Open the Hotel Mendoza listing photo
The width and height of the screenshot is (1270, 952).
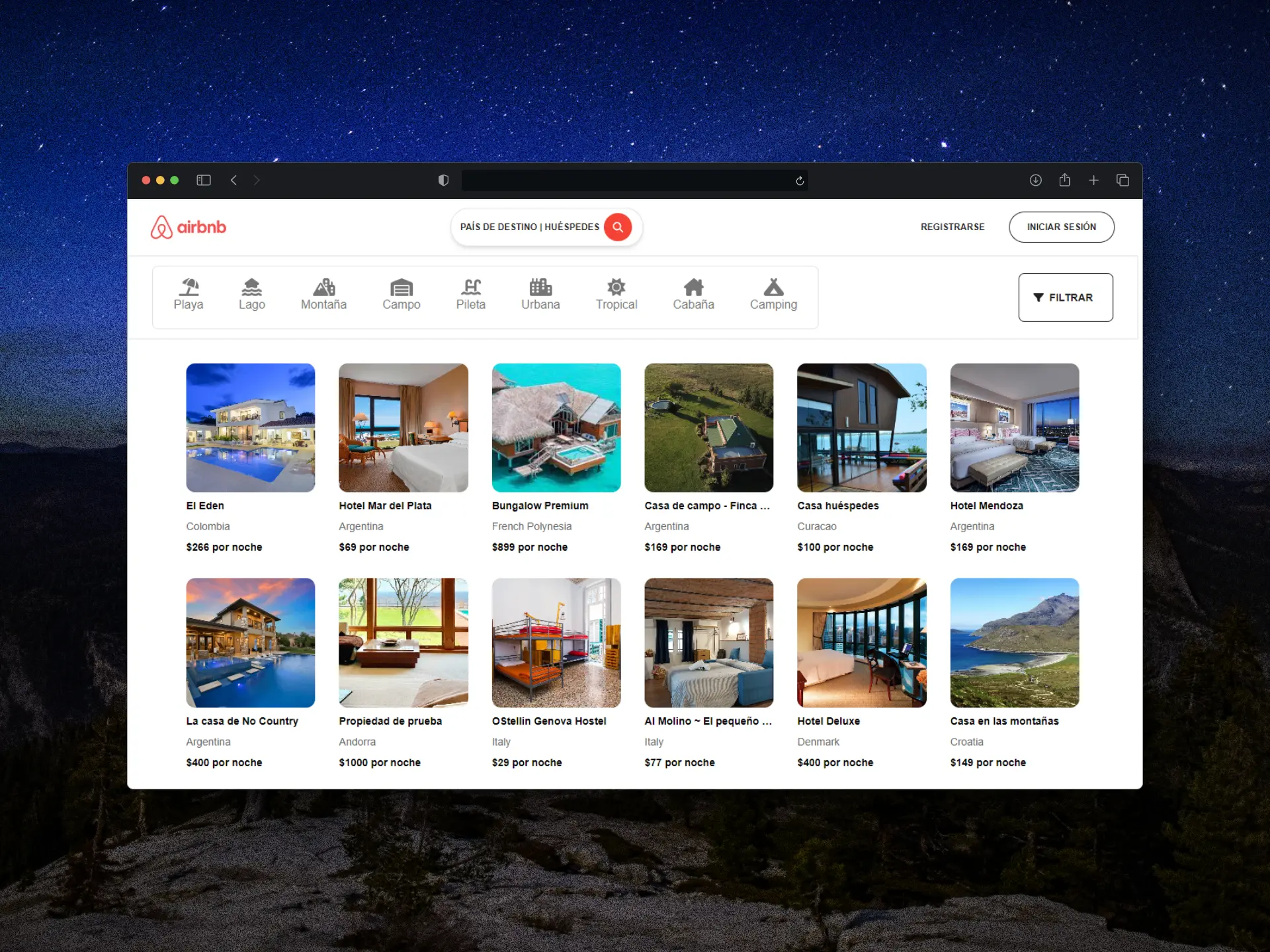(1015, 428)
